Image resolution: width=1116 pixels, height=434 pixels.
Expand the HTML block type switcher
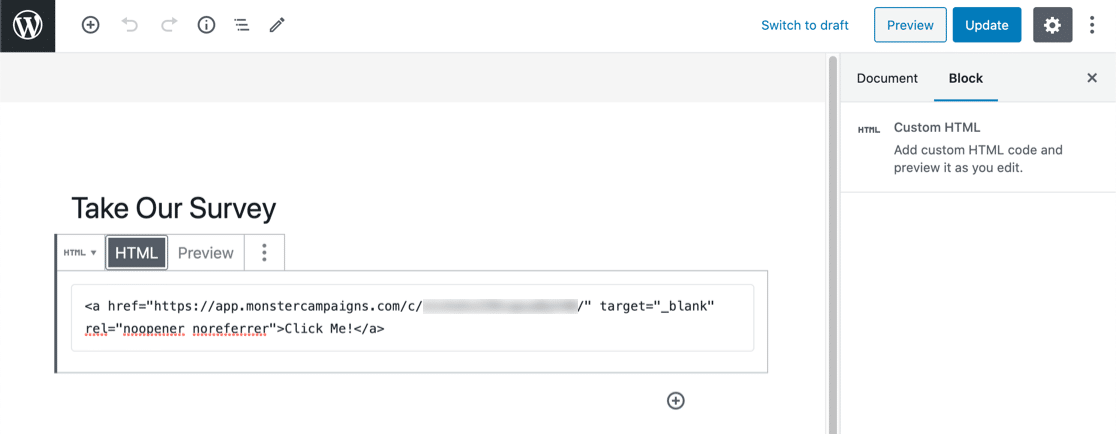[80, 253]
